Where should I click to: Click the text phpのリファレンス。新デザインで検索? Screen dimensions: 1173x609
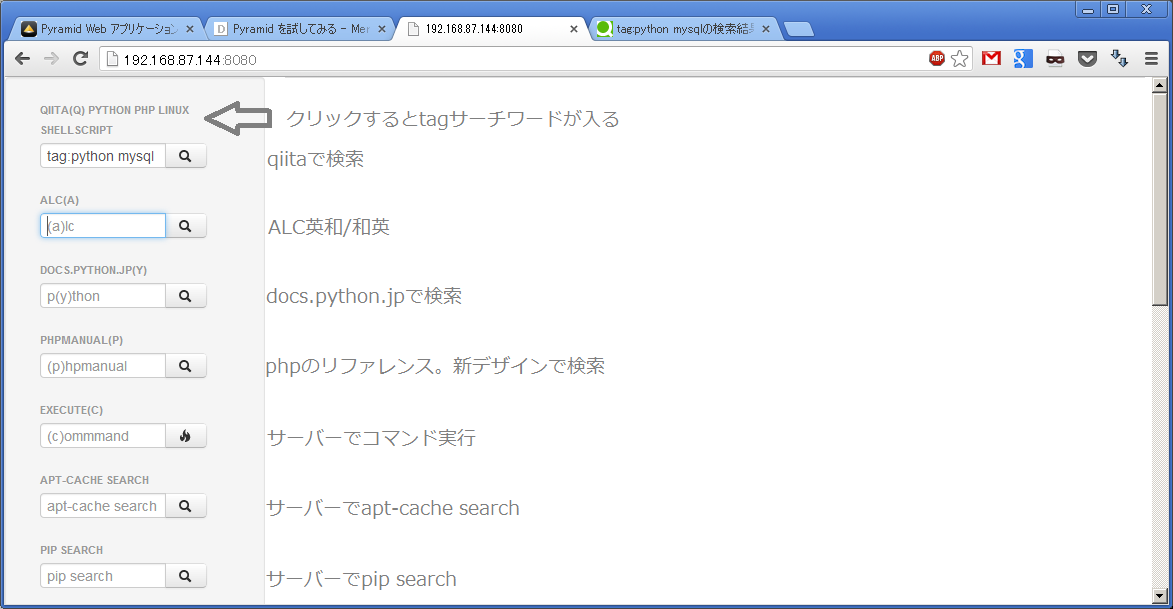point(435,367)
